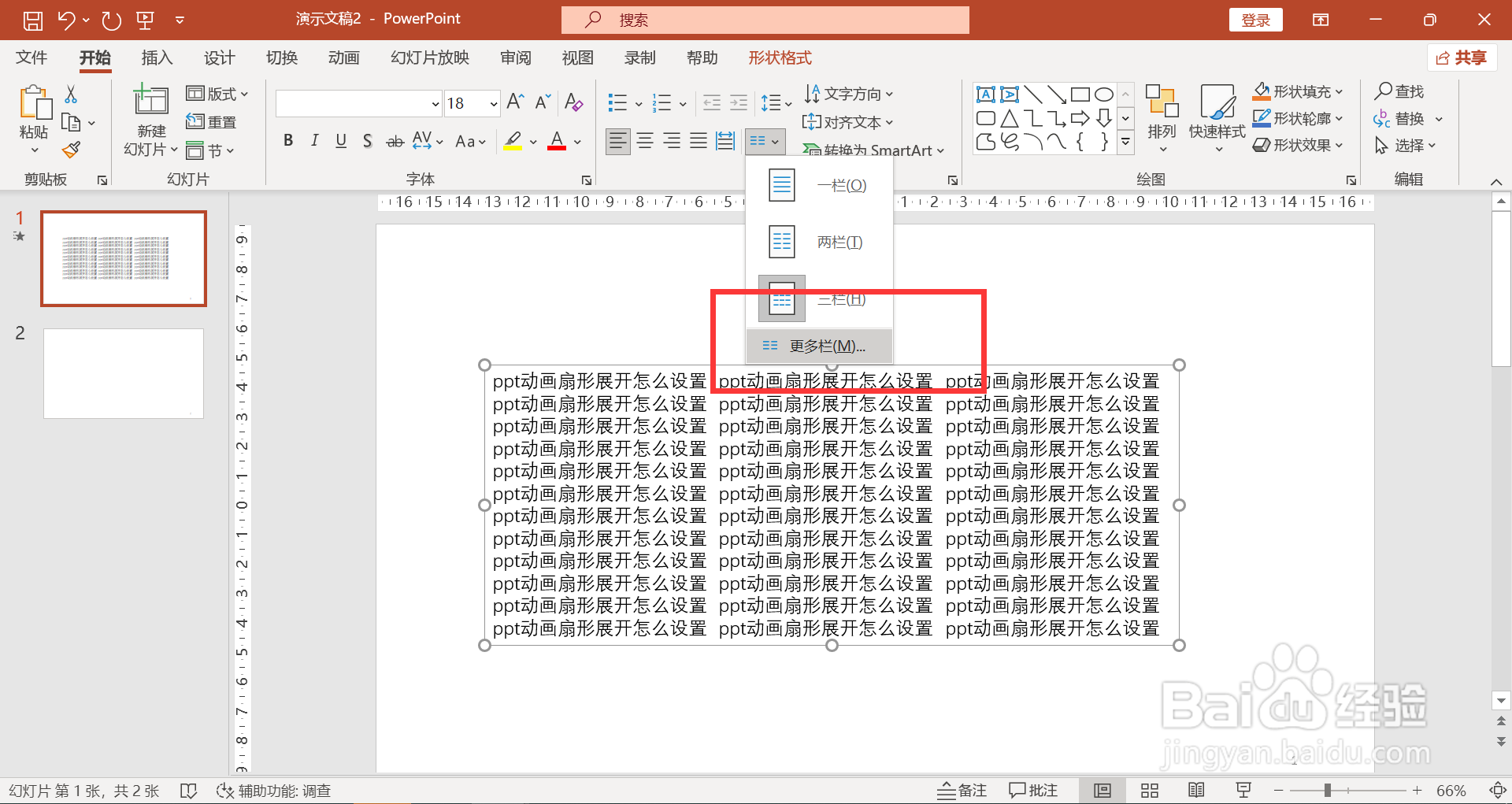Align text center icon
1512x804 pixels.
(x=645, y=141)
